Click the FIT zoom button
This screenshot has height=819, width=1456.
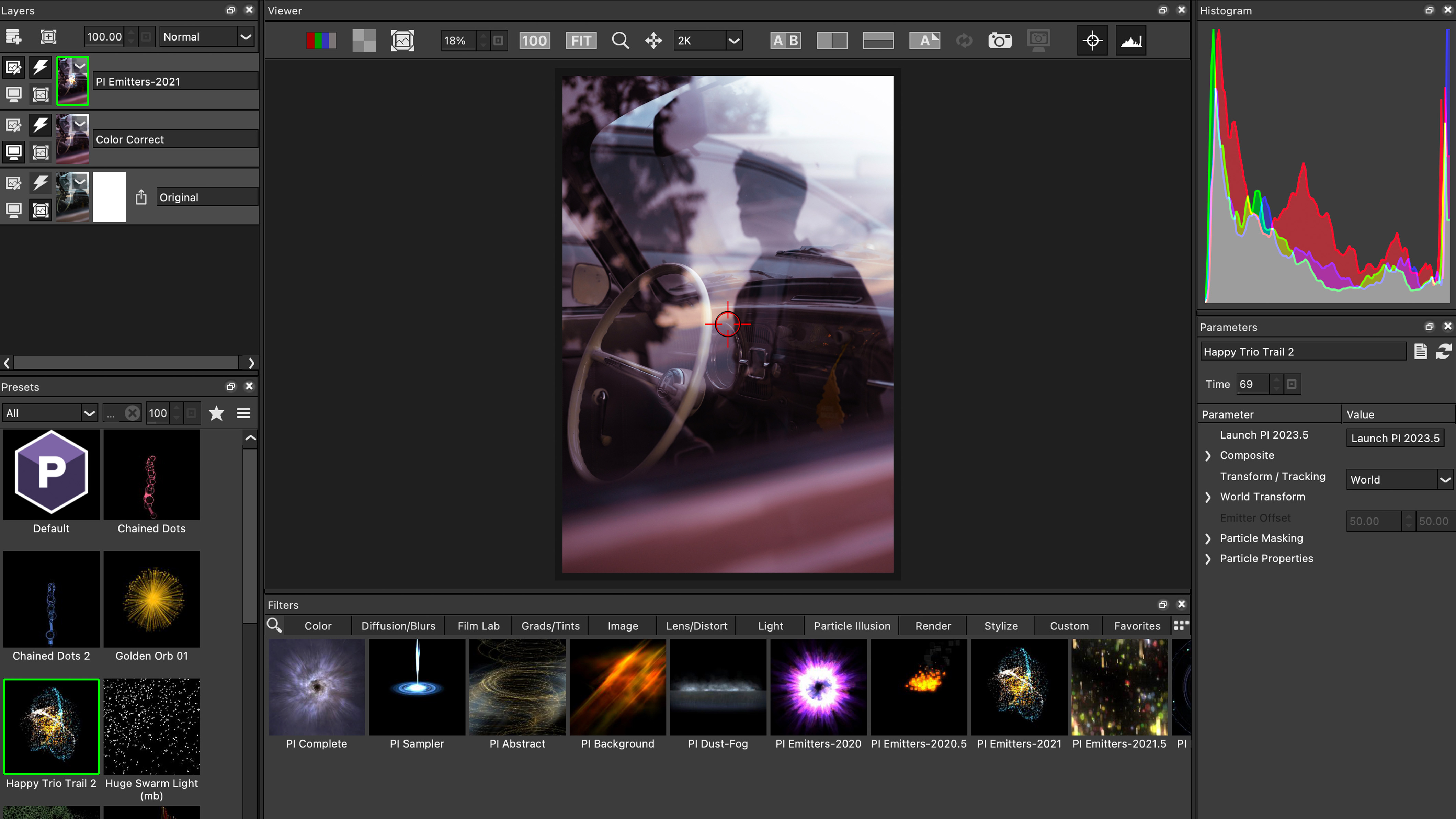580,41
